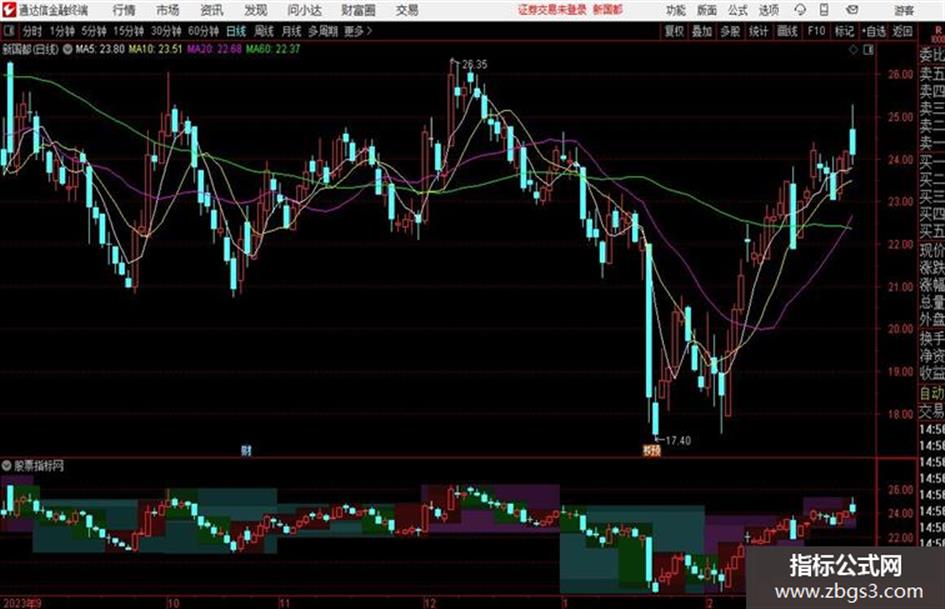This screenshot has height=609, width=945.
Task: Click the MA5: 23.80 indicator label
Action: pos(100,49)
